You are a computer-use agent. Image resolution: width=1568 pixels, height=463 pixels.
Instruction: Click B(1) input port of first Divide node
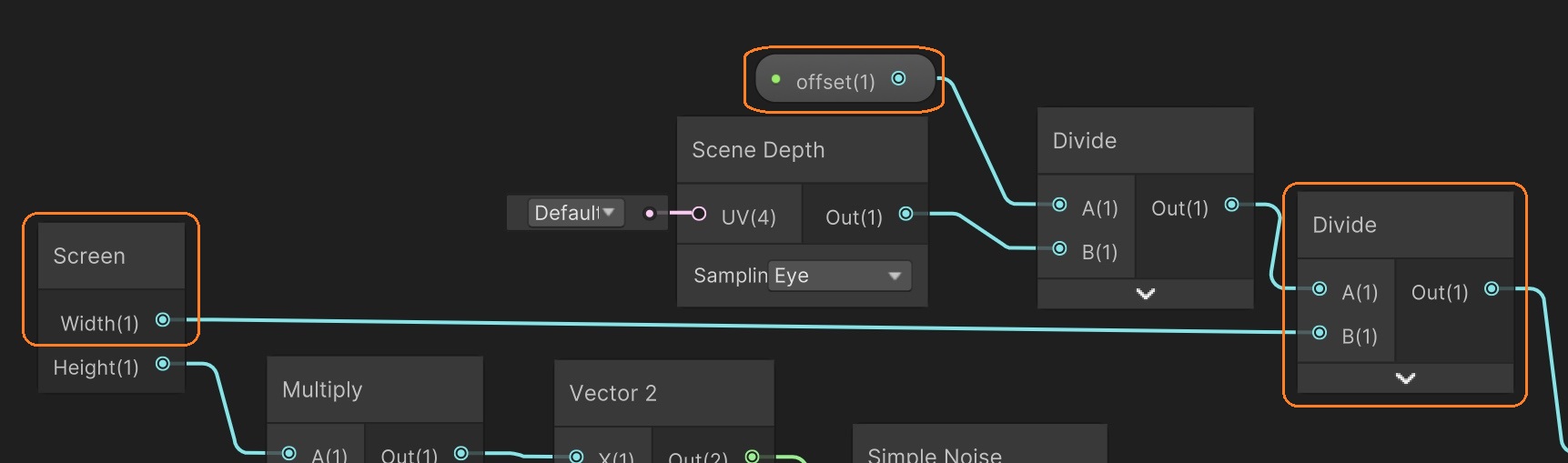(1059, 249)
